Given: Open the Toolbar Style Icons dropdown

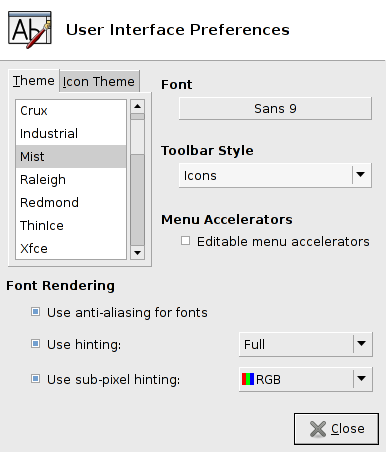Looking at the screenshot, I should 275,175.
